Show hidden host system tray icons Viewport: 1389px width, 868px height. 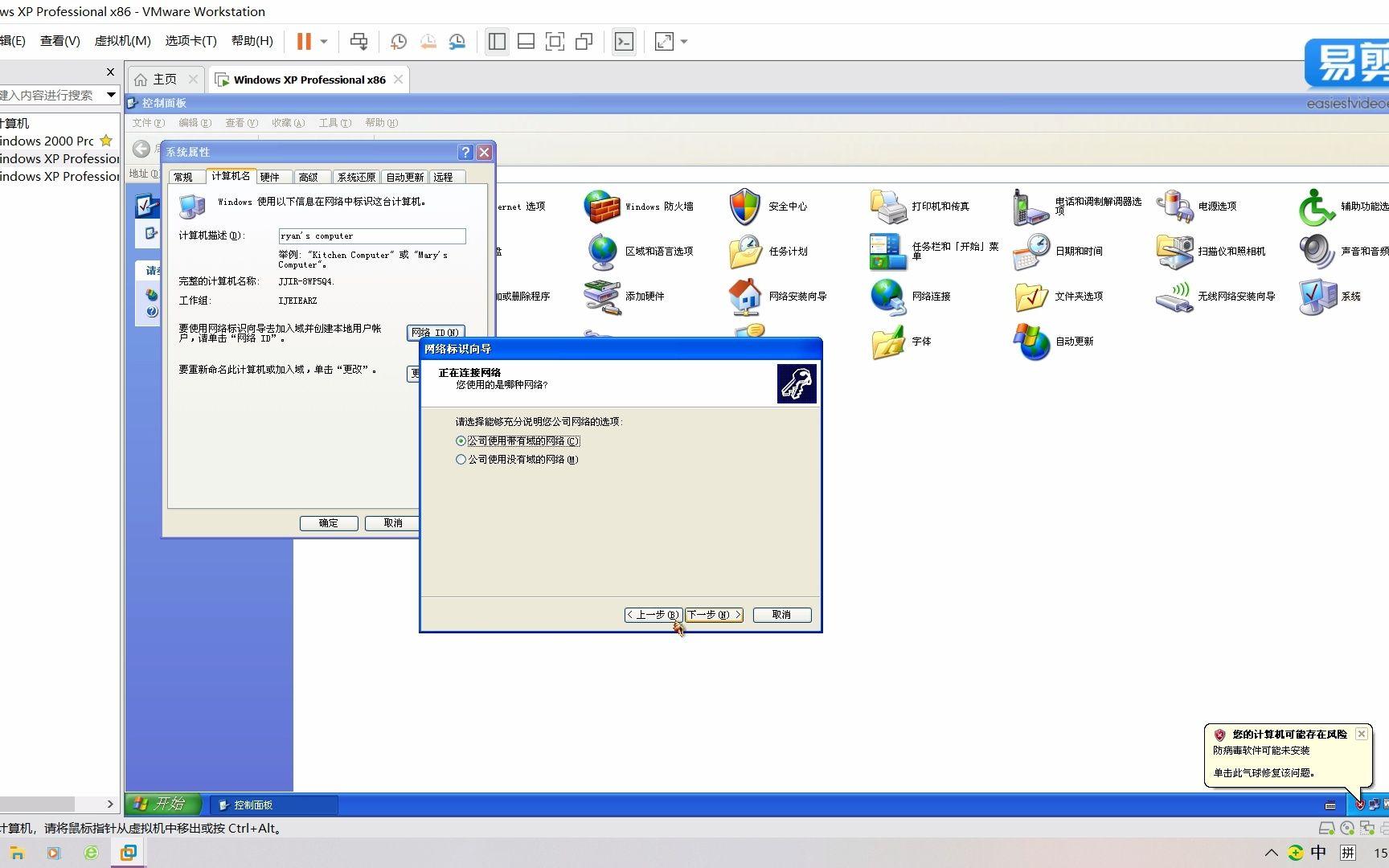[1271, 854]
